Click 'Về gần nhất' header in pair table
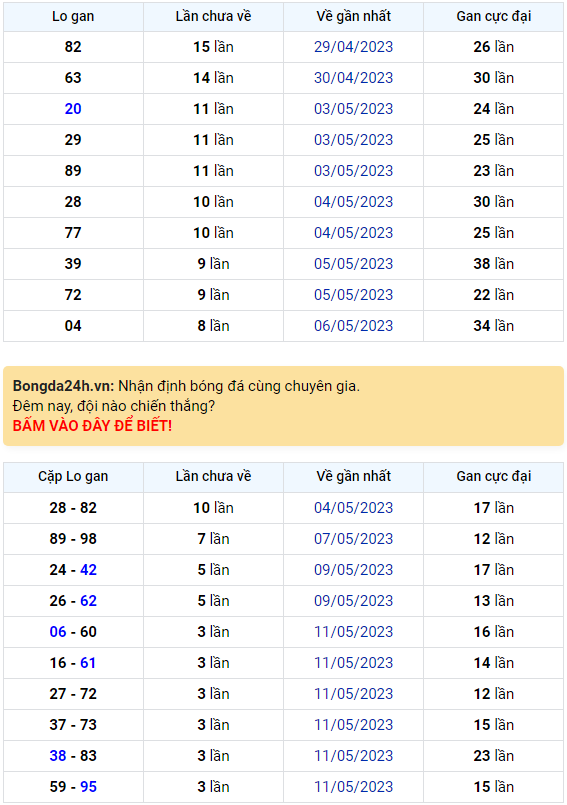Image resolution: width=567 pixels, height=805 pixels. pos(353,476)
